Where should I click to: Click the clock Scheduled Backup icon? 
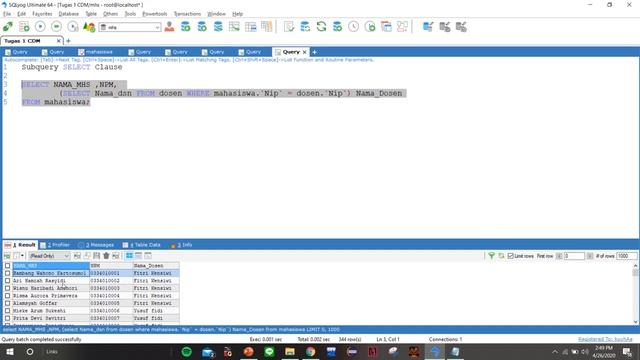coord(353,27)
